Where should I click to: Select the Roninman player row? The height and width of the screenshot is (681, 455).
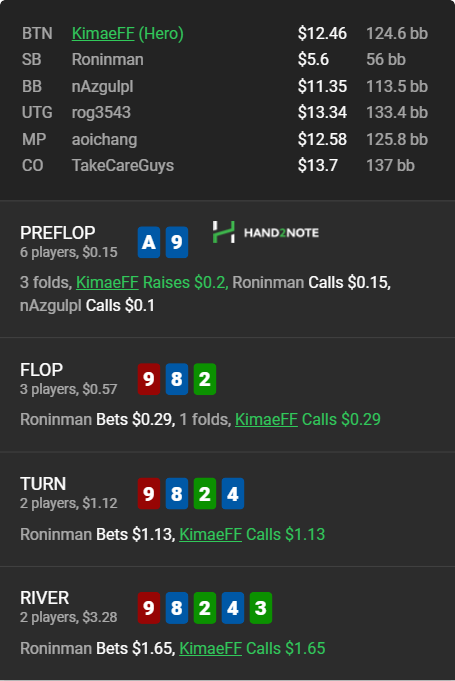tap(225, 60)
